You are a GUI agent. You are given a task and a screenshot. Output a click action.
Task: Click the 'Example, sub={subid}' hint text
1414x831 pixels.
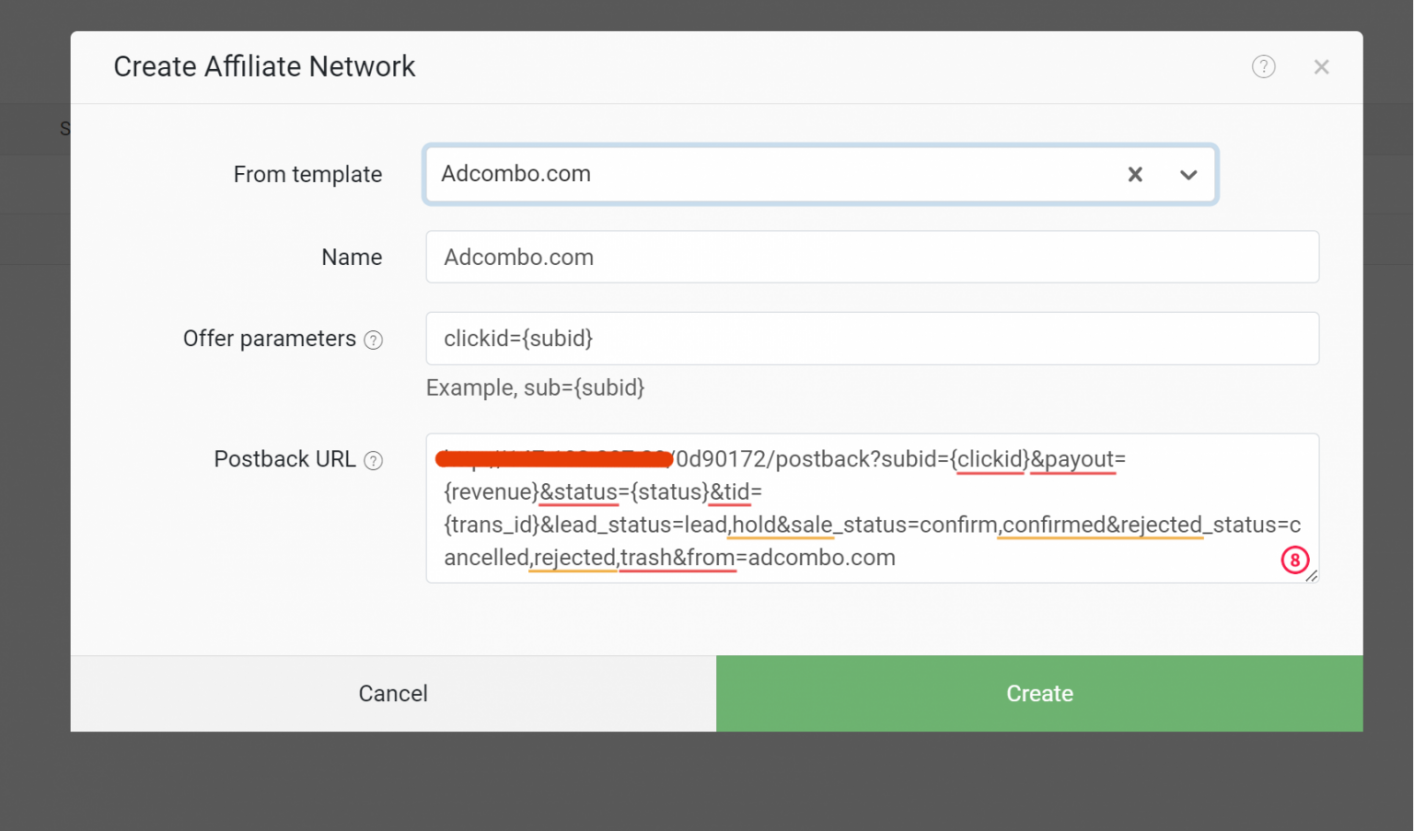click(535, 388)
